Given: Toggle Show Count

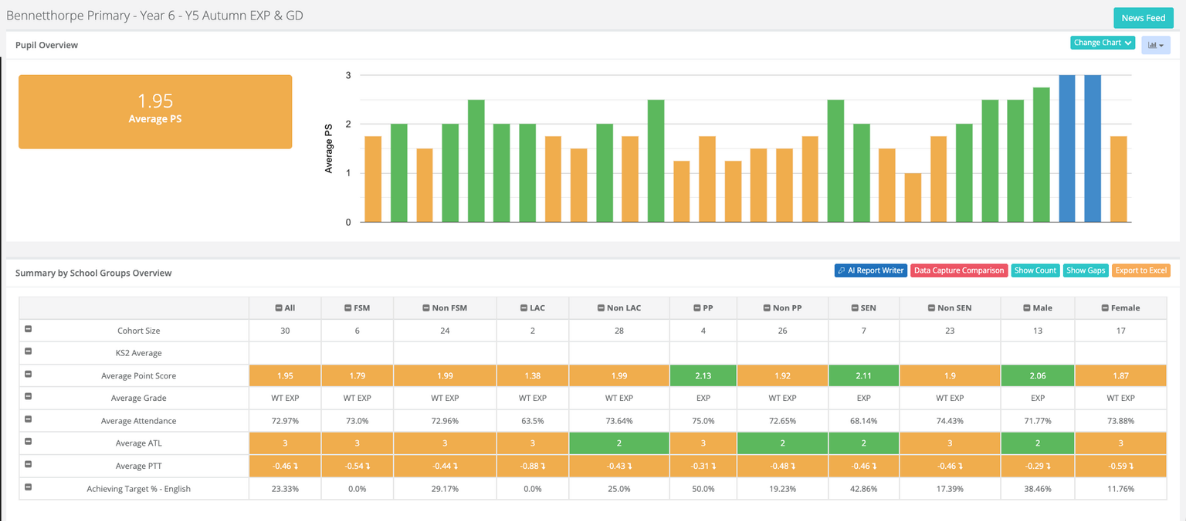Looking at the screenshot, I should tap(1035, 270).
